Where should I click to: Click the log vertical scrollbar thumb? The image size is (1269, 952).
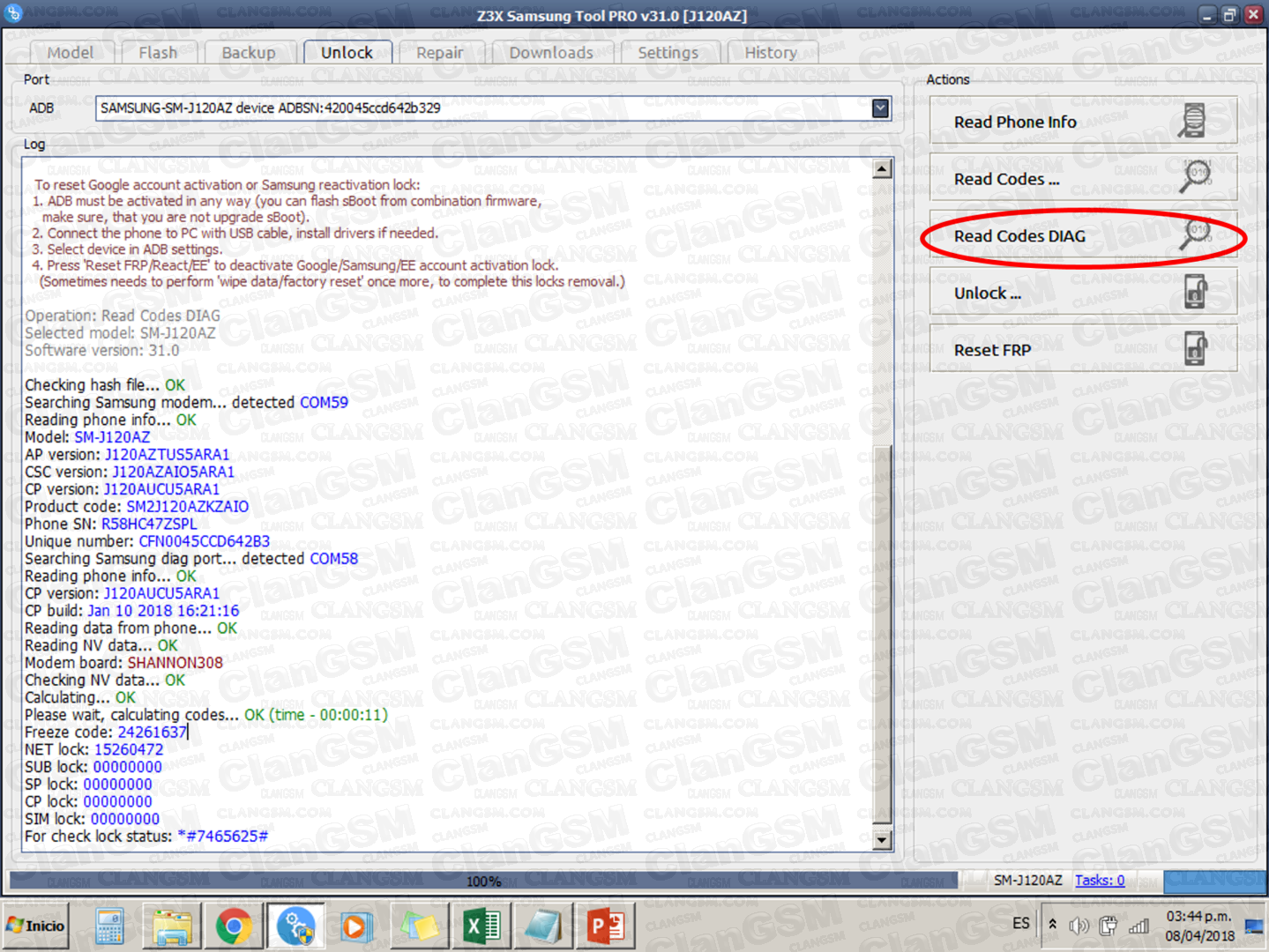[882, 635]
